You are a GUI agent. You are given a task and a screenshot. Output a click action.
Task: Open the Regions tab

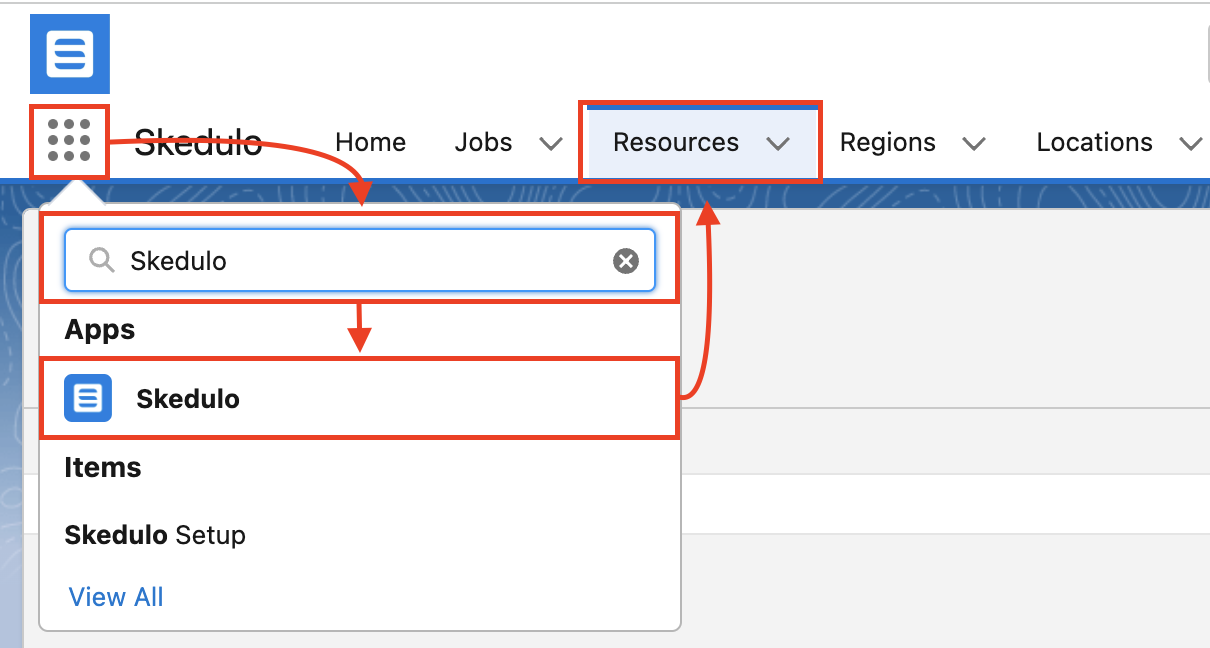tap(887, 143)
